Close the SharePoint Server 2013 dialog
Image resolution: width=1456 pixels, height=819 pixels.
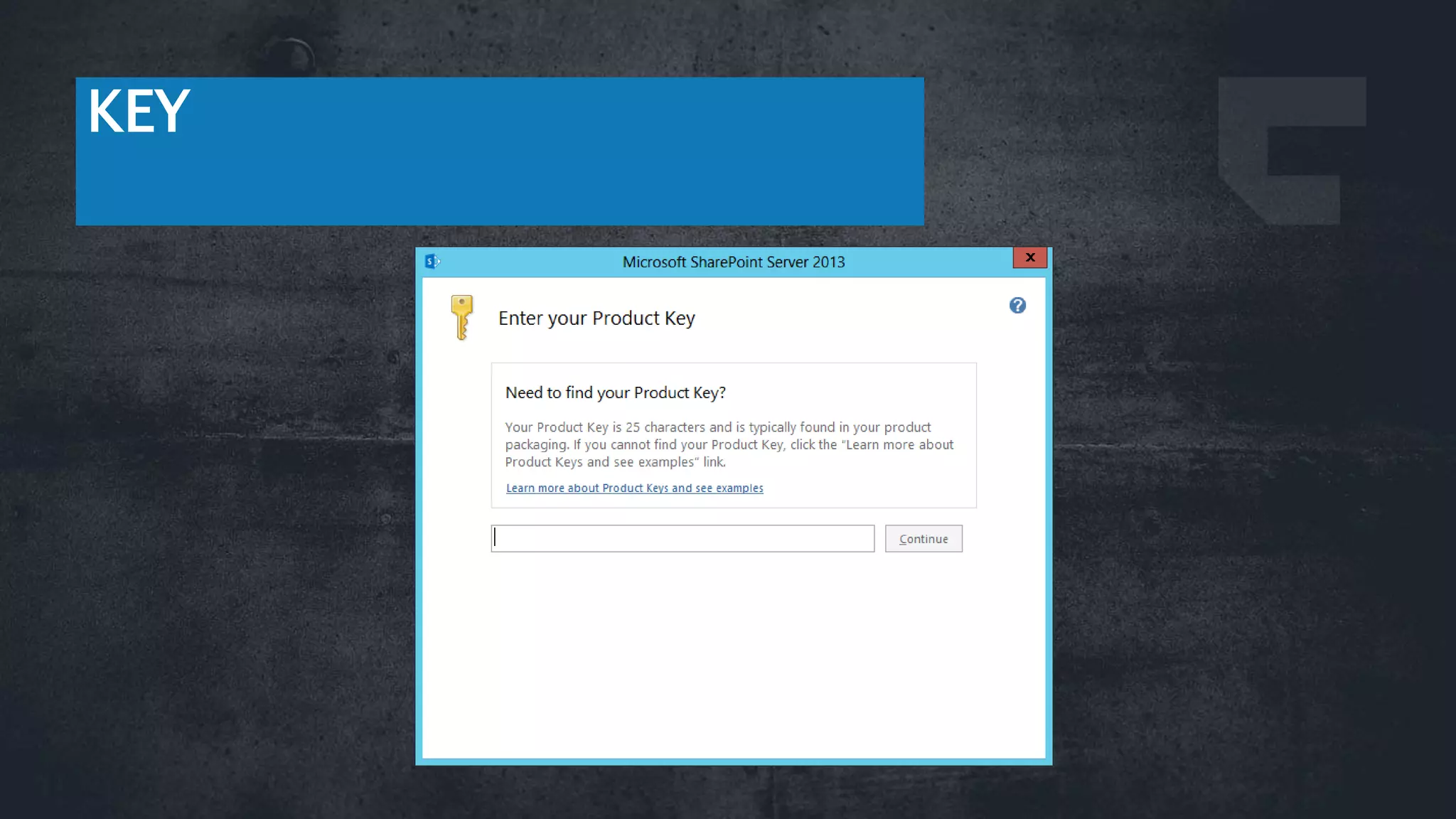(1030, 257)
